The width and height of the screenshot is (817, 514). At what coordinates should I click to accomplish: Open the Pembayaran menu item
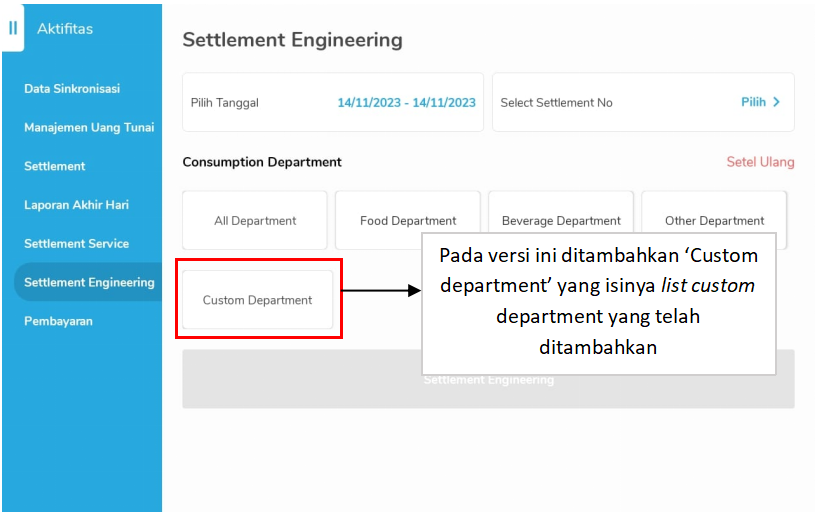point(58,321)
